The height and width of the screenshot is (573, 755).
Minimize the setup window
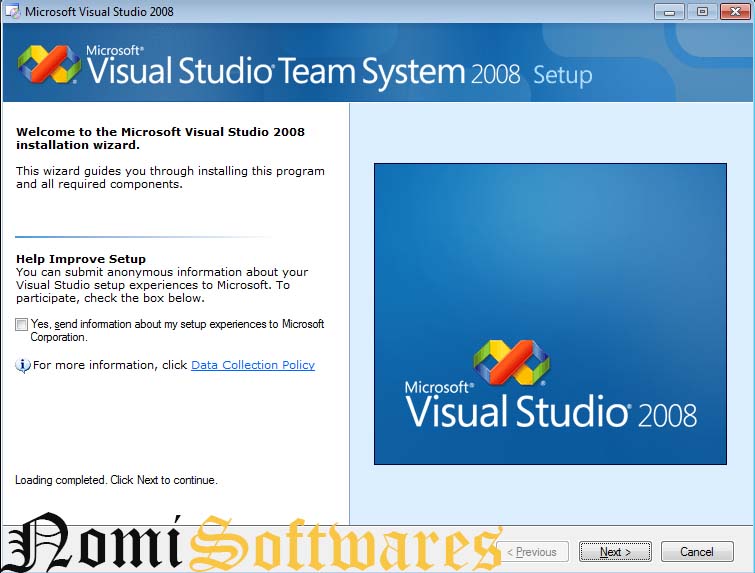[x=669, y=12]
